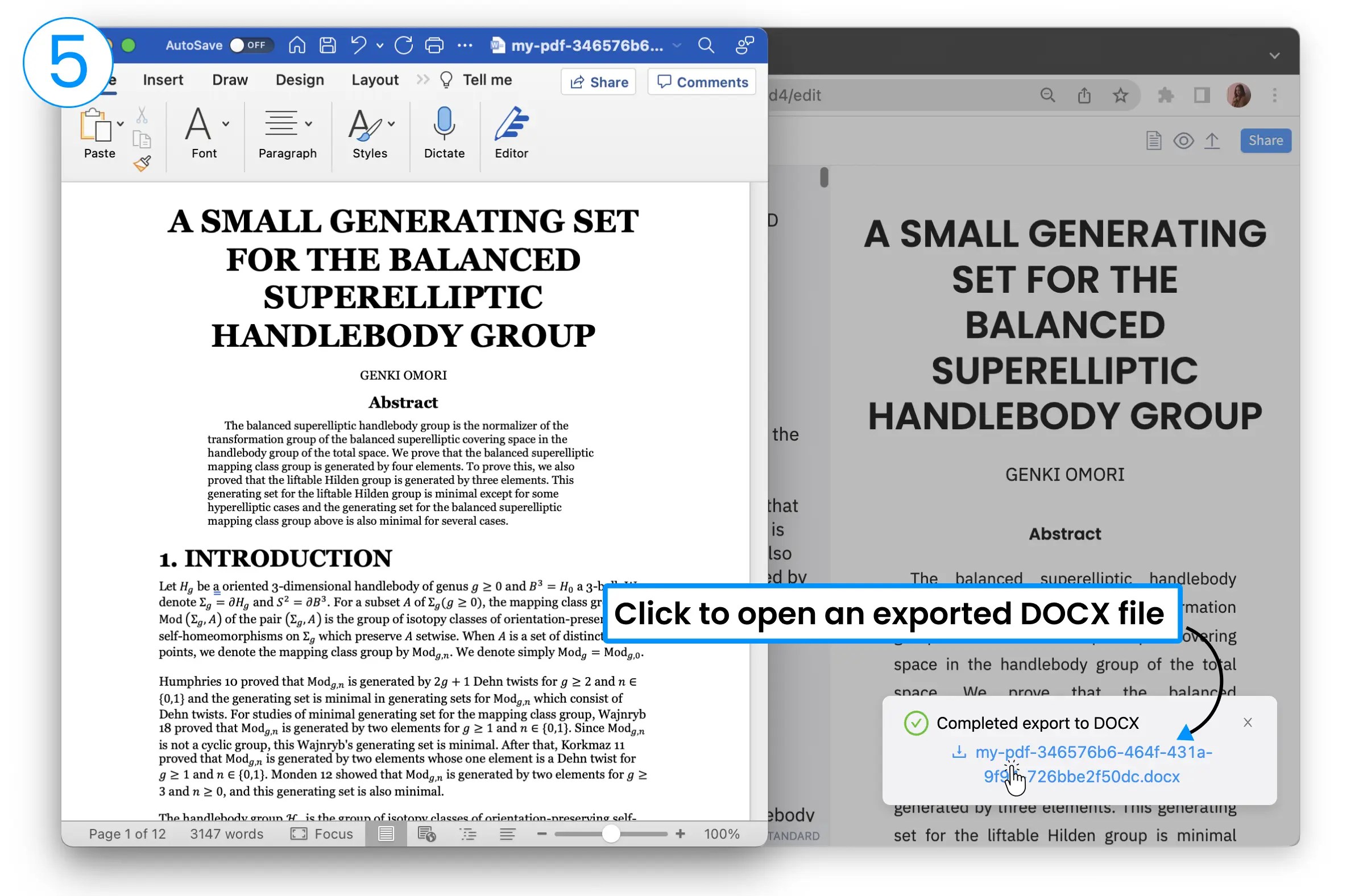The height and width of the screenshot is (896, 1367).
Task: Click the upload icon near Share
Action: pos(1212,140)
